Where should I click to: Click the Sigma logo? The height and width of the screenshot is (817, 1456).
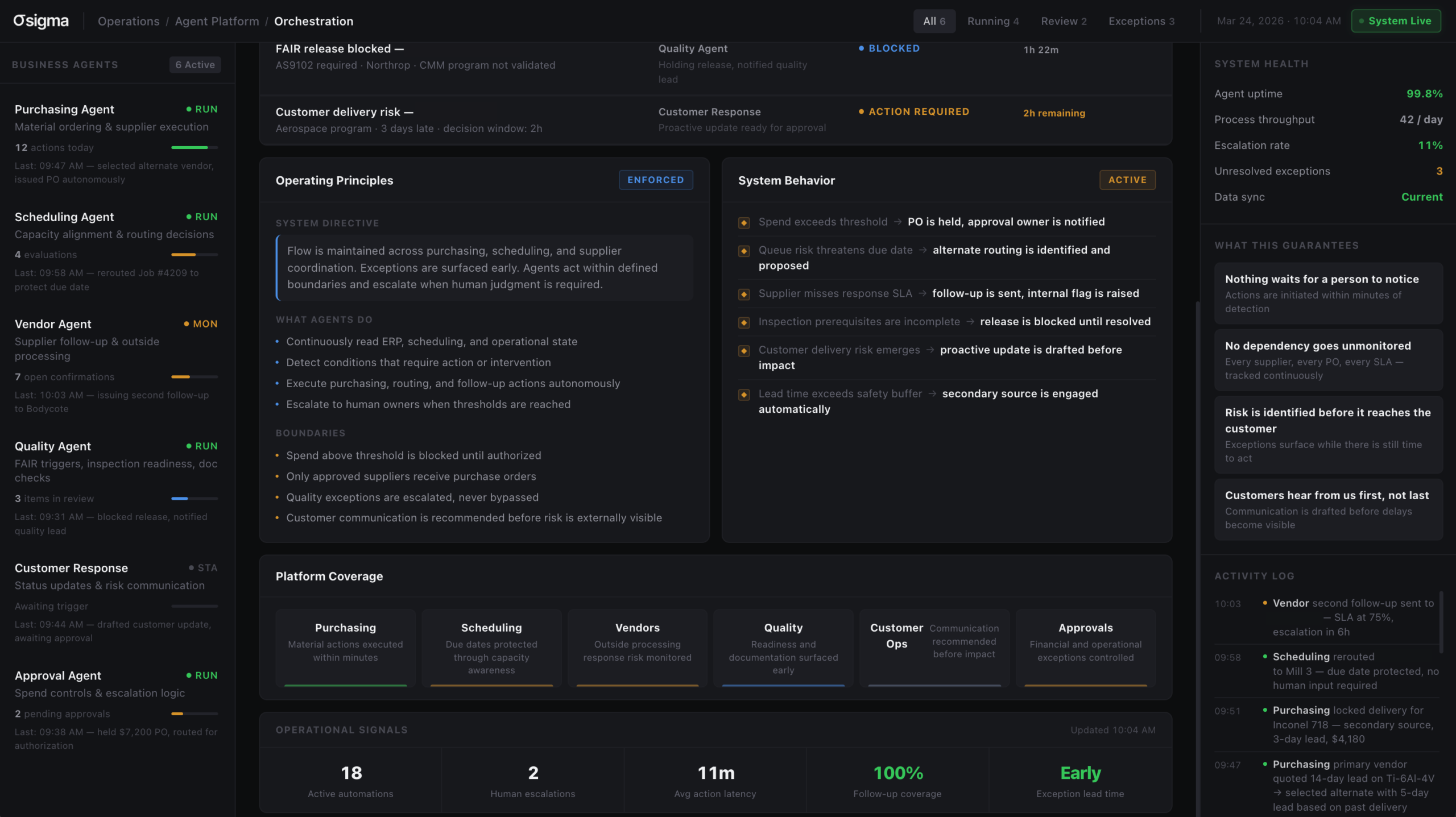pyautogui.click(x=41, y=21)
